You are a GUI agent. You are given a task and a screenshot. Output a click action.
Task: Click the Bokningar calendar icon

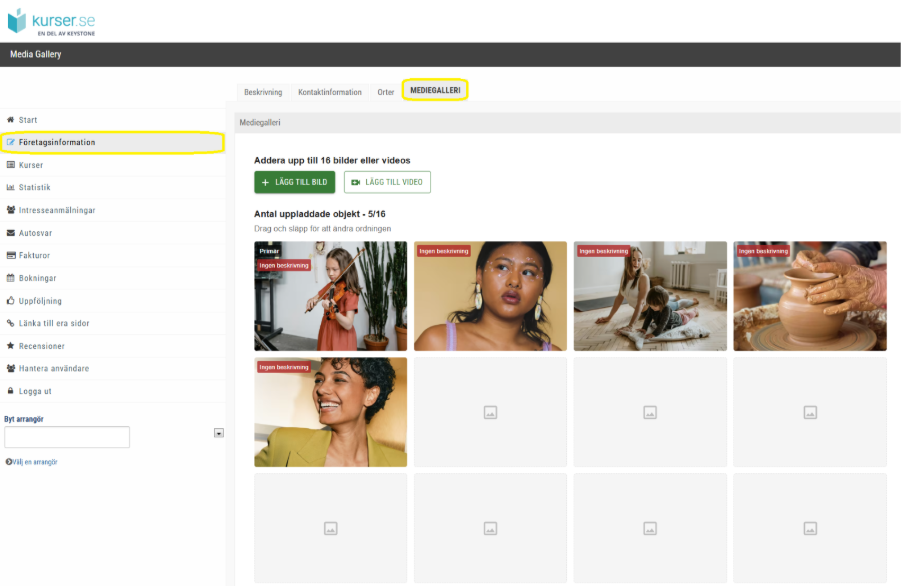point(10,277)
